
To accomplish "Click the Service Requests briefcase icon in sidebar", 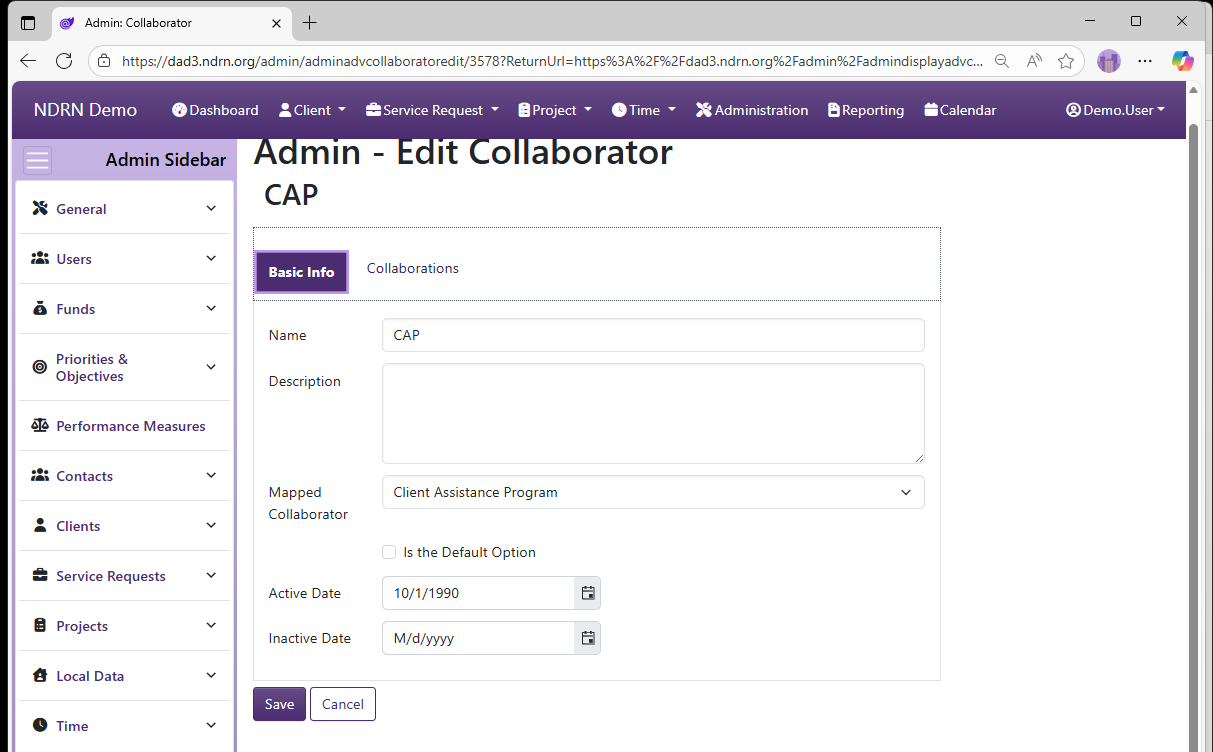I will point(40,575).
